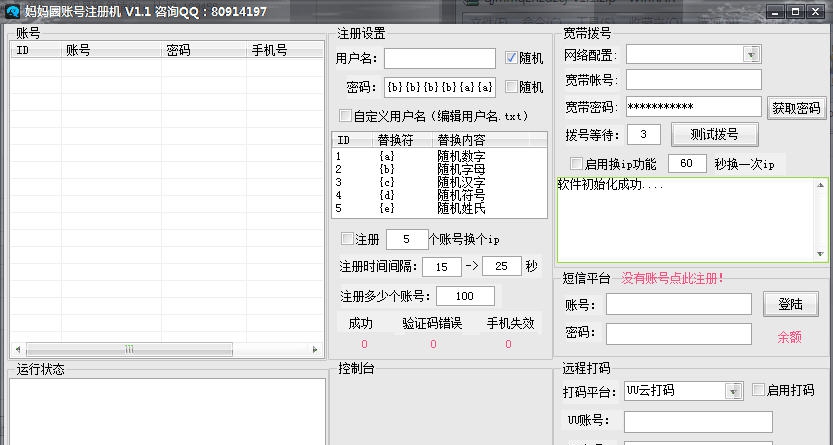Open the 没有账号点此注册! link
Viewport: 833px width, 445px height.
[x=673, y=279]
